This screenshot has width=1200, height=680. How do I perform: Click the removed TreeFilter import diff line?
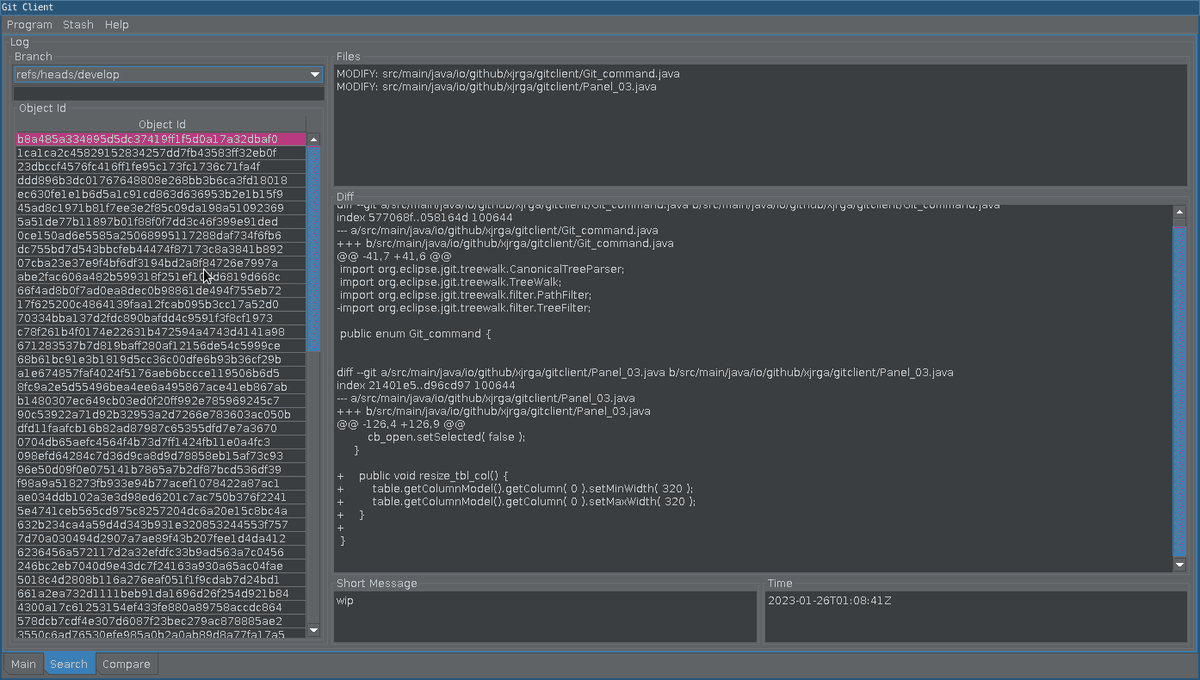(463, 308)
